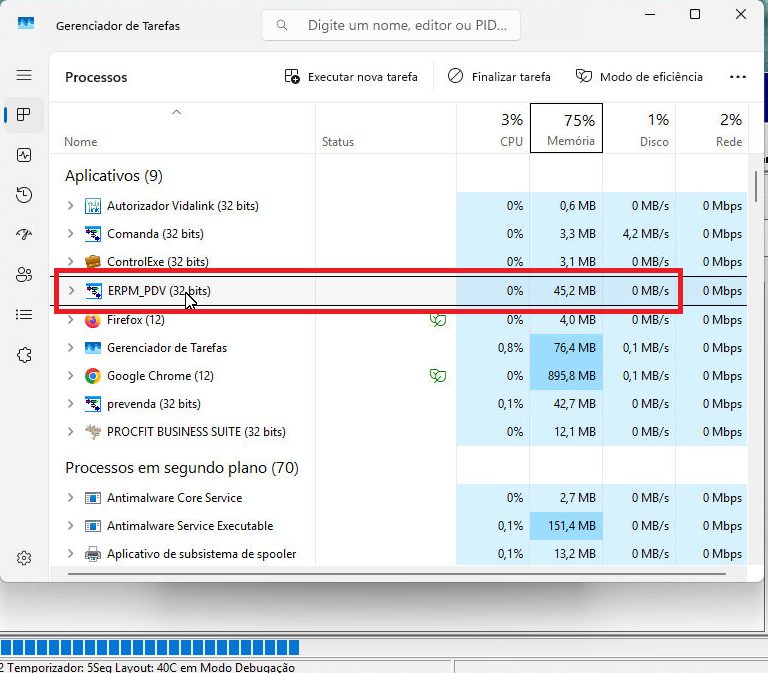Expand the ERPM_PDV process group

point(72,290)
